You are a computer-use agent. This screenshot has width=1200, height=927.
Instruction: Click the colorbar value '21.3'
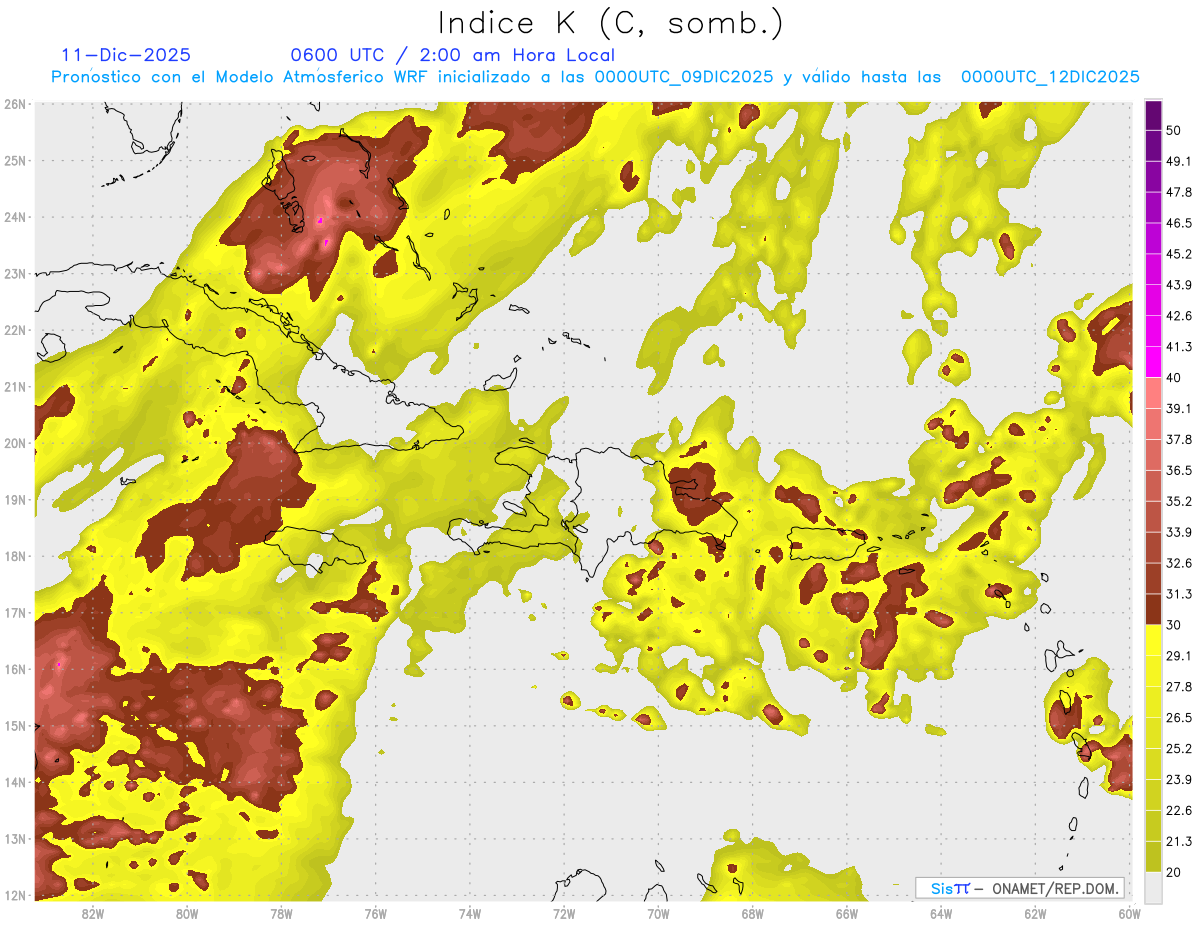tap(1179, 842)
